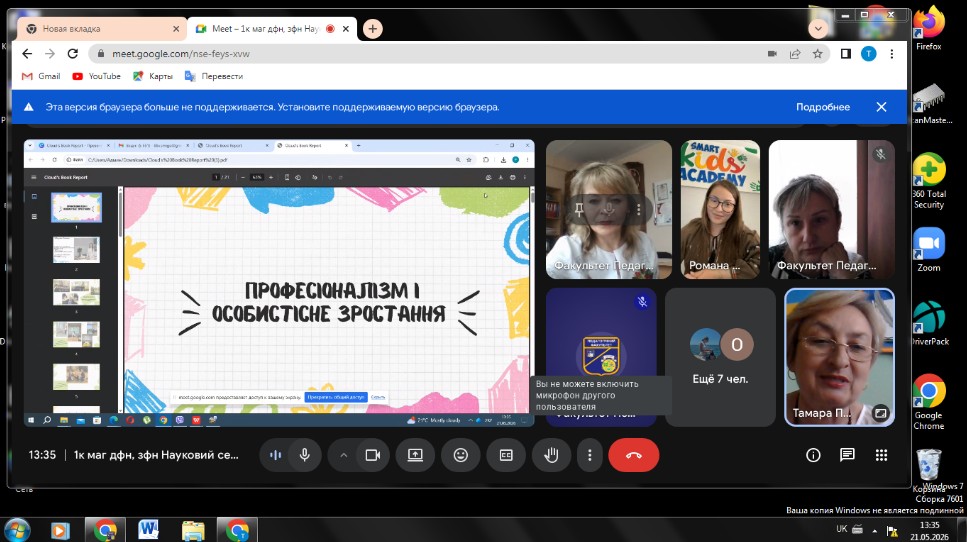This screenshot has width=967, height=542.
Task: Open the tab search dropdown arrow
Action: coord(818,29)
